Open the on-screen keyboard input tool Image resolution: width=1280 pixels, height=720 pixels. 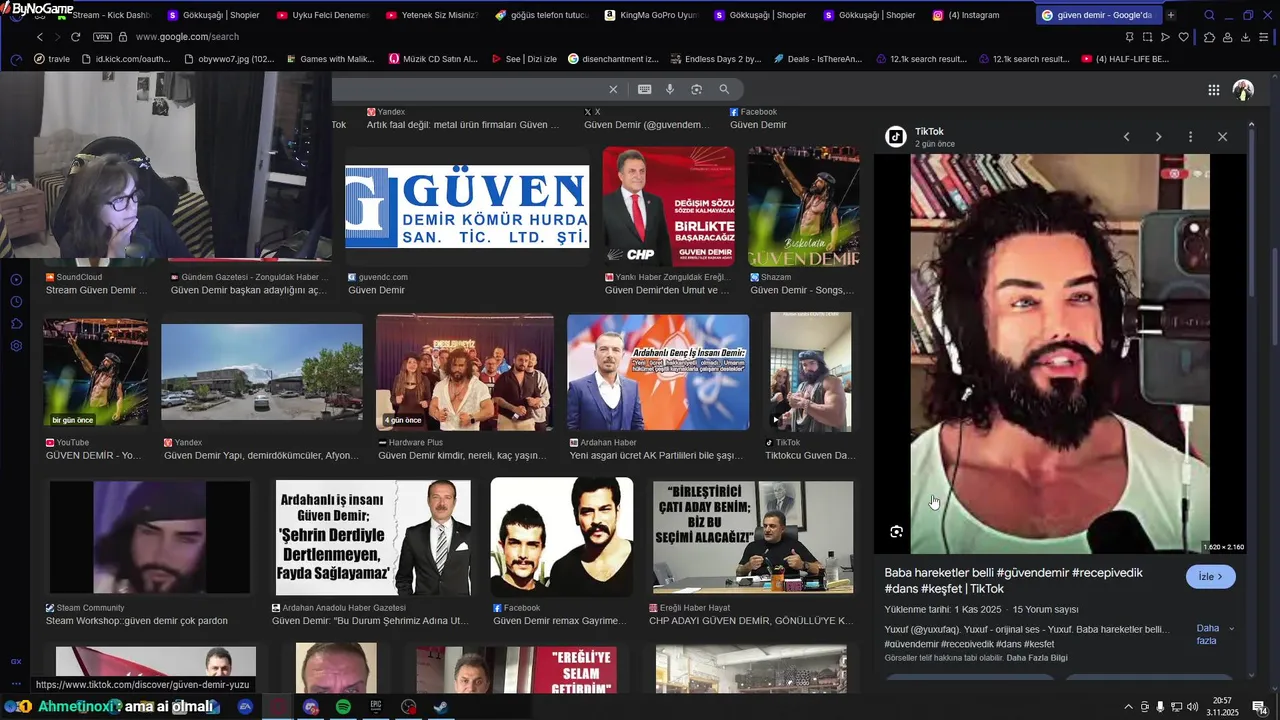point(645,89)
